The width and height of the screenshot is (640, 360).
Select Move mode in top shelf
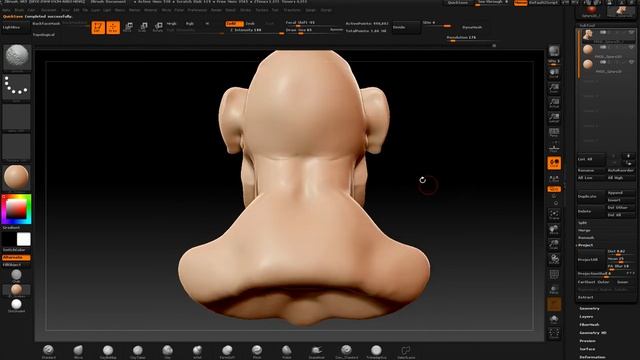coord(128,27)
